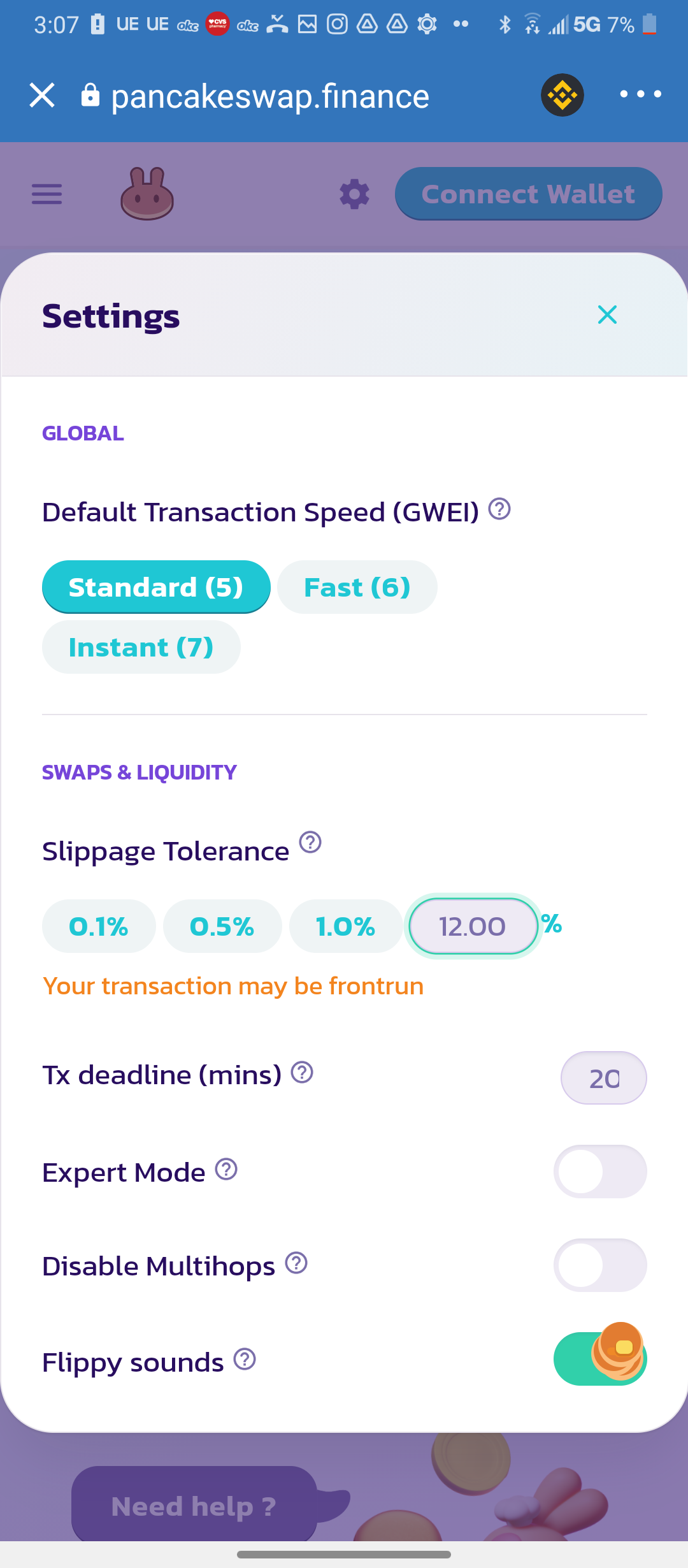Screen dimensions: 688x1568
Task: Click the Expert Mode help icon
Action: [226, 1169]
